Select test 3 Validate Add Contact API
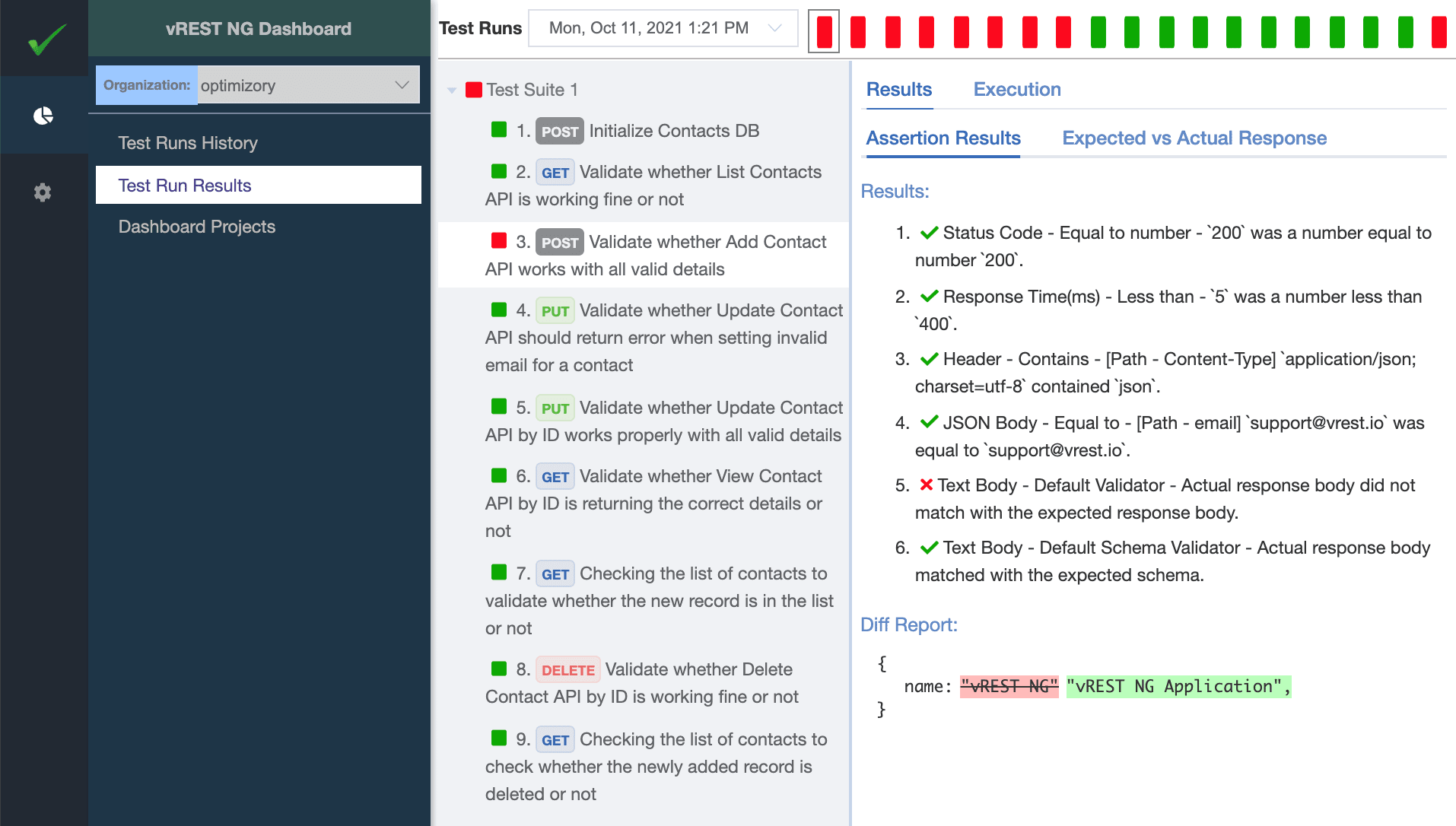The image size is (1456, 826). 644,255
